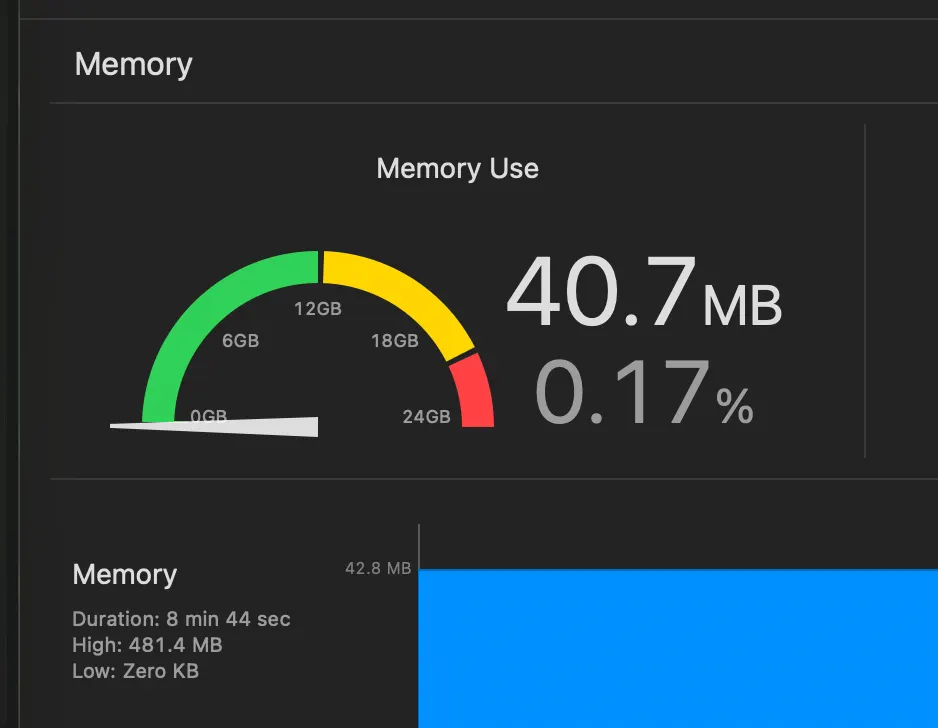Image resolution: width=938 pixels, height=728 pixels.
Task: Click the lower Memory graph heading
Action: 124,575
